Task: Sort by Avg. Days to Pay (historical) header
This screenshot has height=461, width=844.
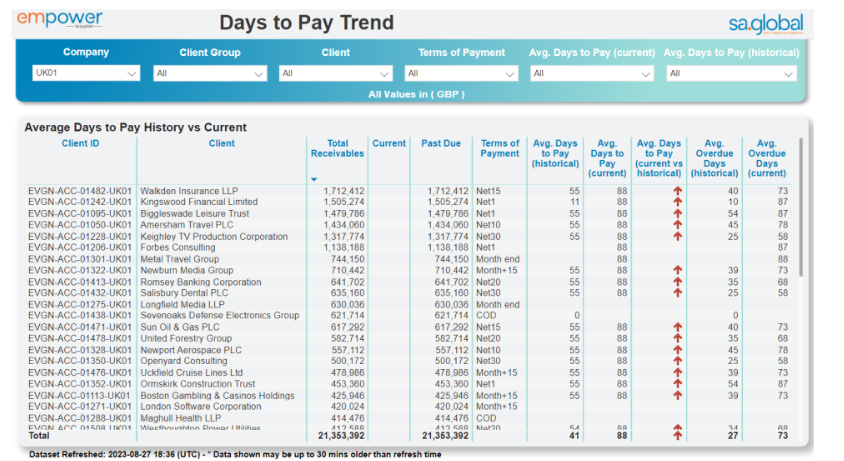Action: pyautogui.click(x=555, y=153)
